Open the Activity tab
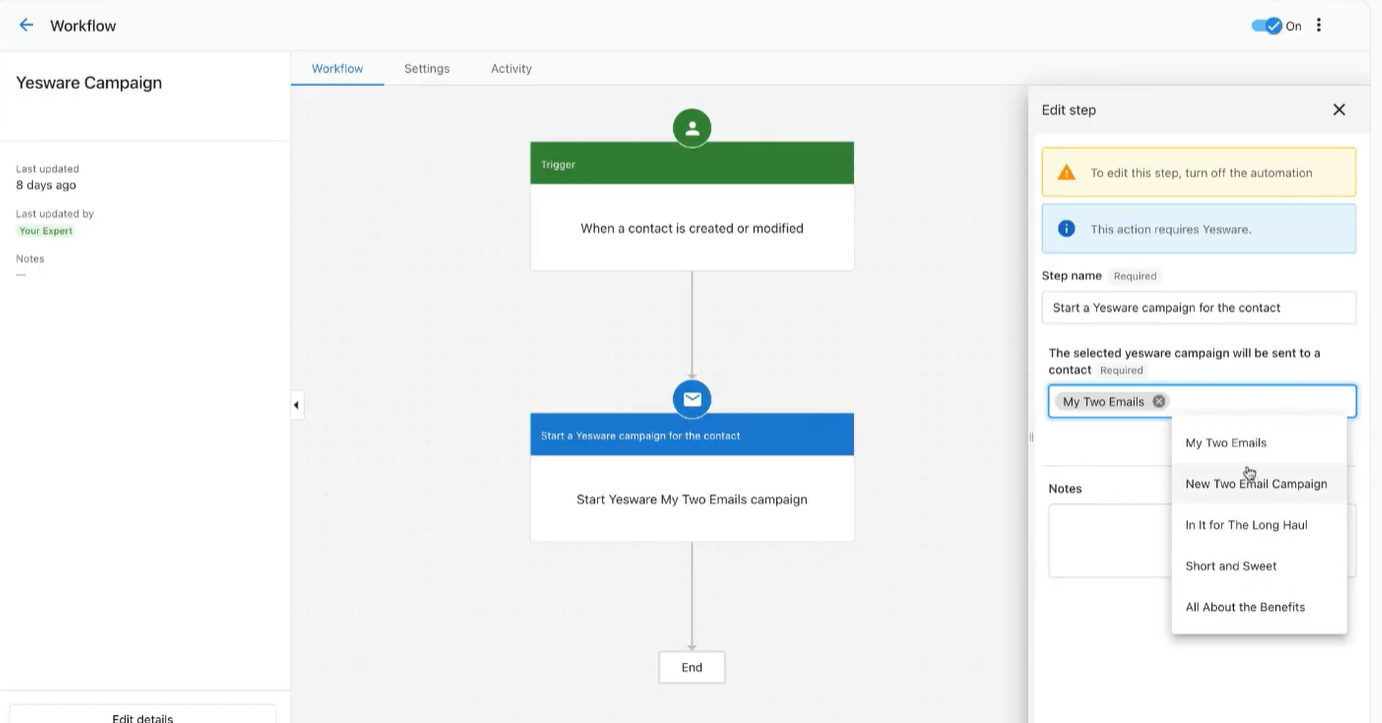Screen dimensions: 1382x723 pos(511,69)
